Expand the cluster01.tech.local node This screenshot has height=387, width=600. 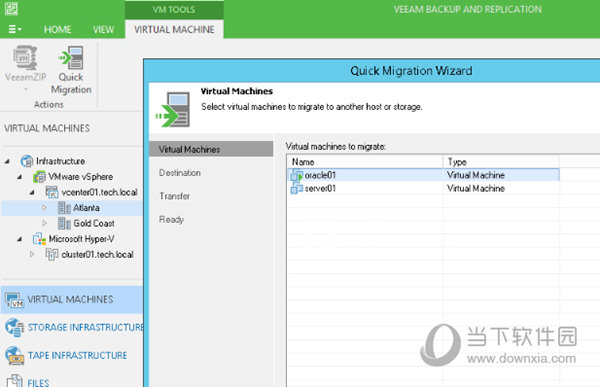coord(32,254)
